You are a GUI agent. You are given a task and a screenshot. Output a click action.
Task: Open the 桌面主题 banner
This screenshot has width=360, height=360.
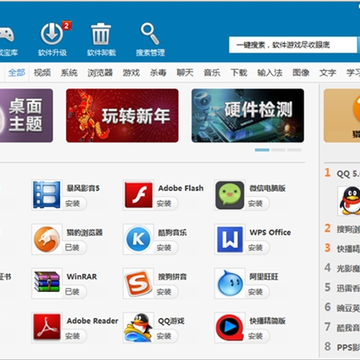point(26,115)
